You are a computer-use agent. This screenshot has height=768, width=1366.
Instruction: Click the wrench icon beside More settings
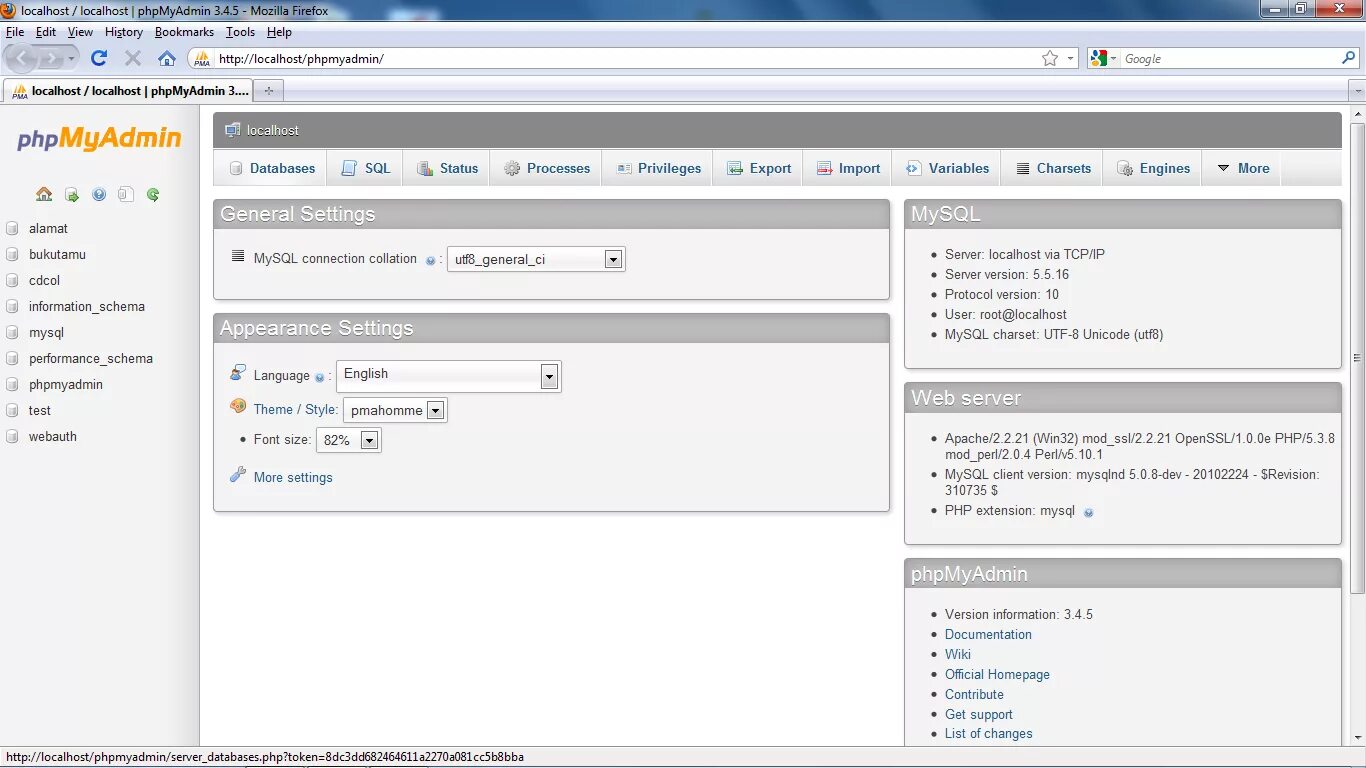click(238, 475)
